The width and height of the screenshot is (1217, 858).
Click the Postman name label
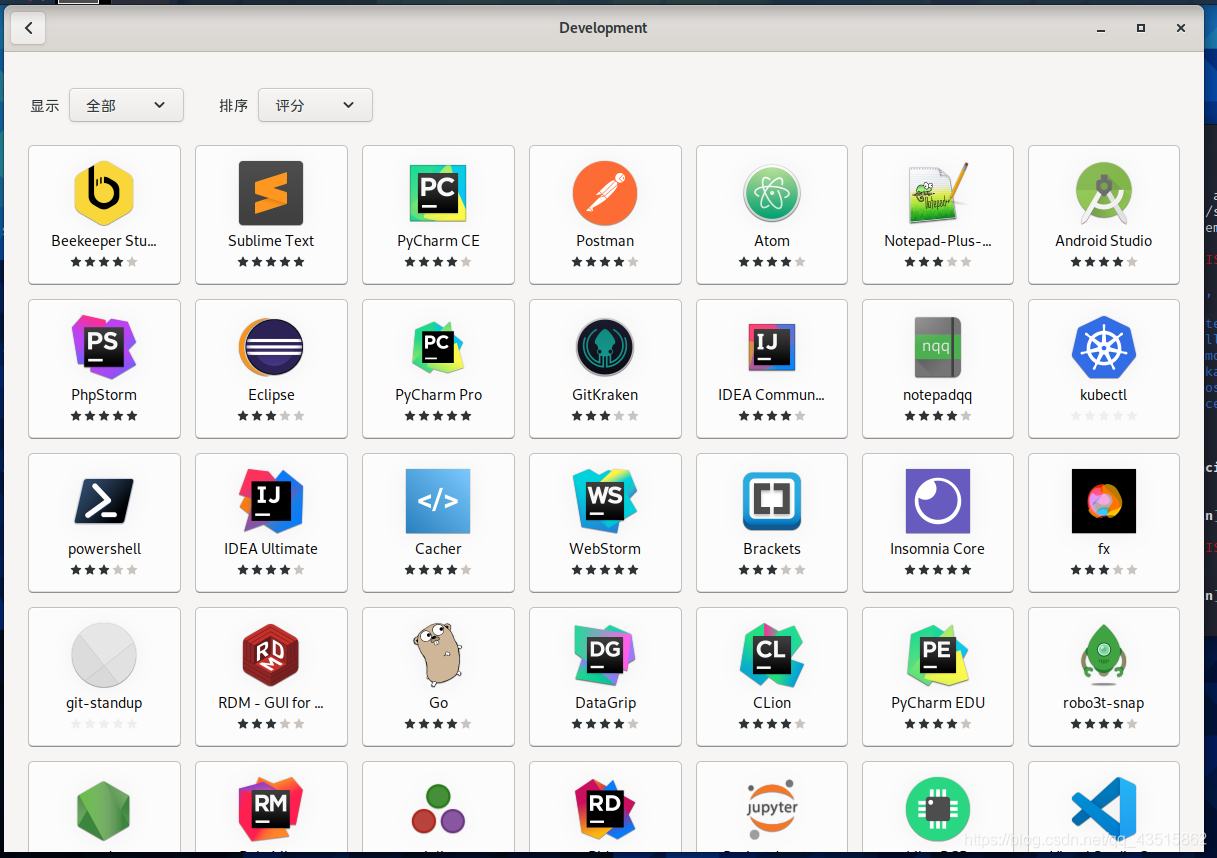(x=605, y=241)
